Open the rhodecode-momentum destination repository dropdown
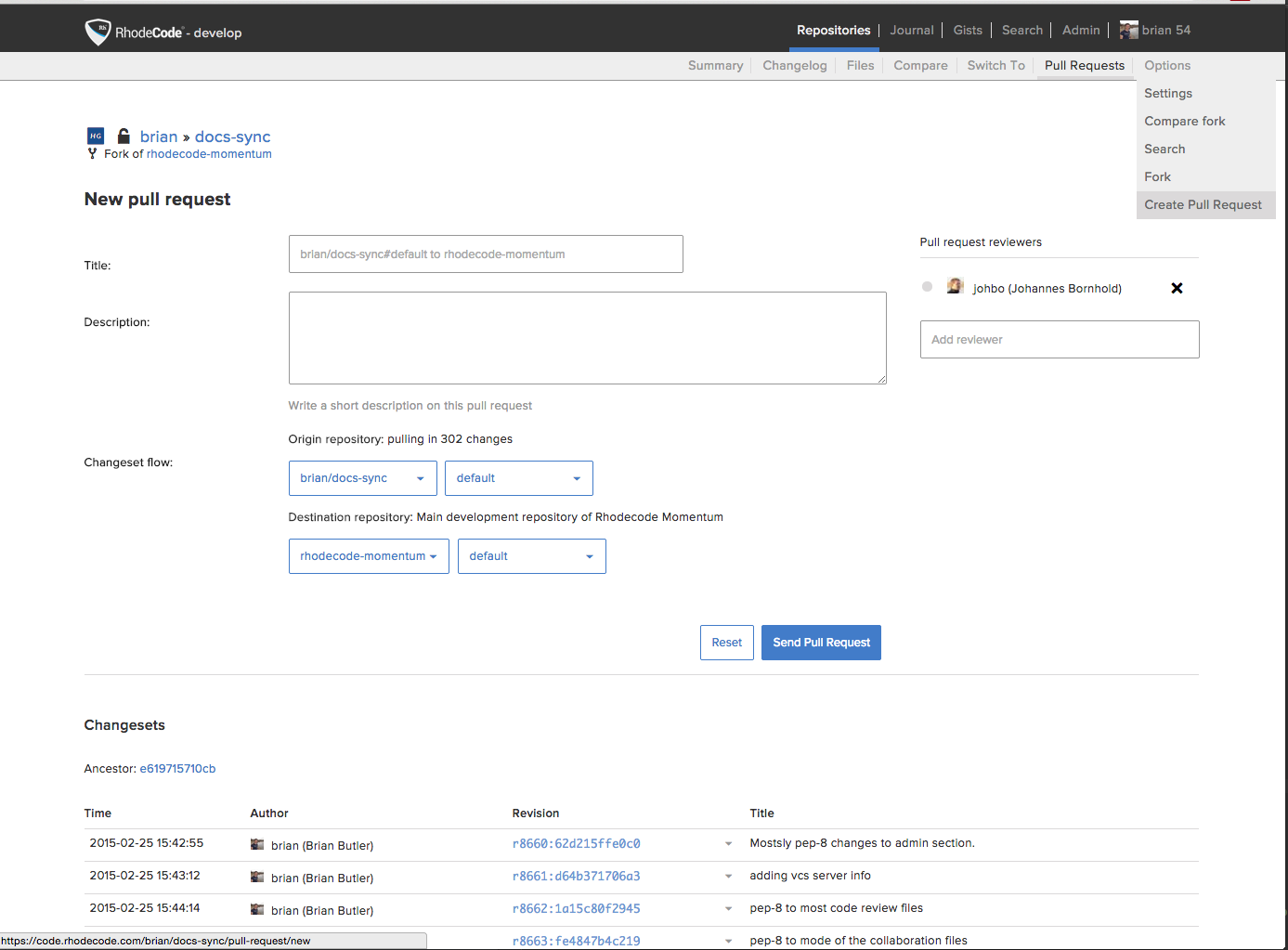Image resolution: width=1288 pixels, height=950 pixels. tap(369, 556)
